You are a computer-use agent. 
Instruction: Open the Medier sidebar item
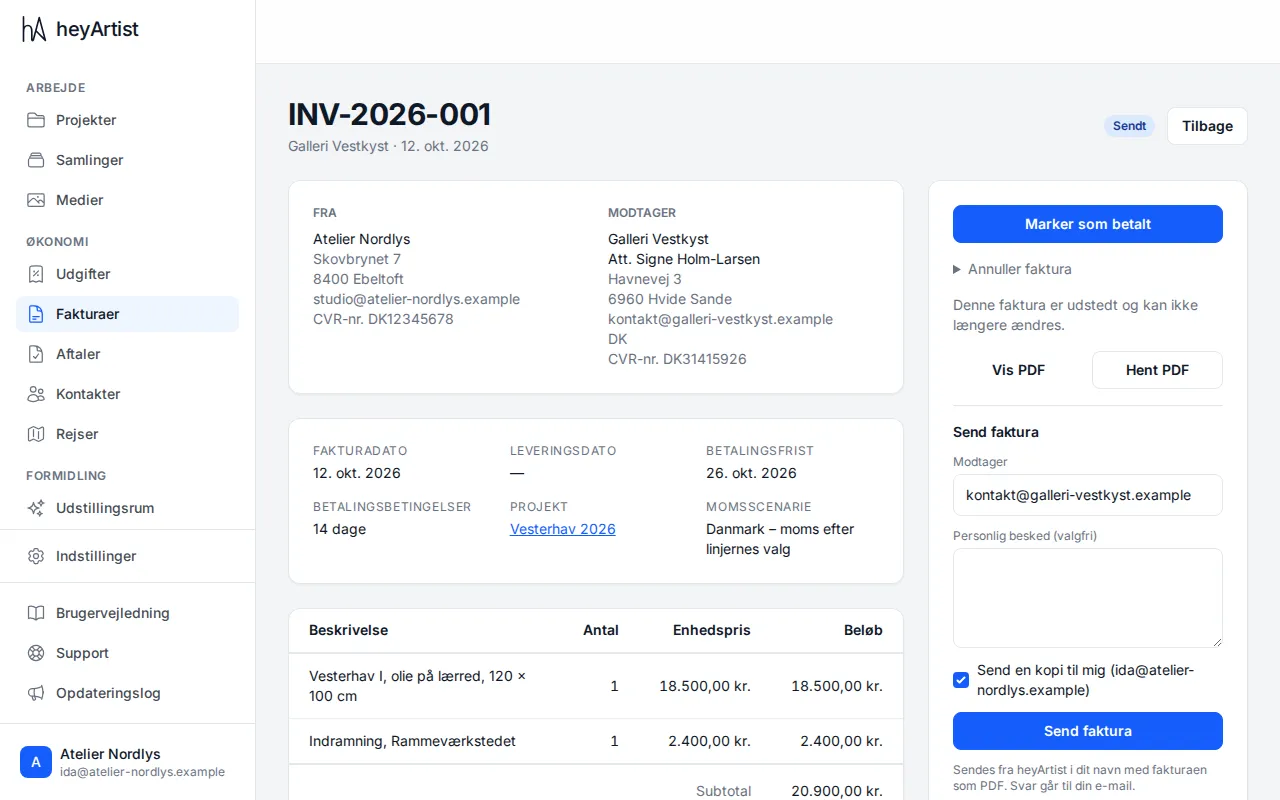click(x=128, y=200)
